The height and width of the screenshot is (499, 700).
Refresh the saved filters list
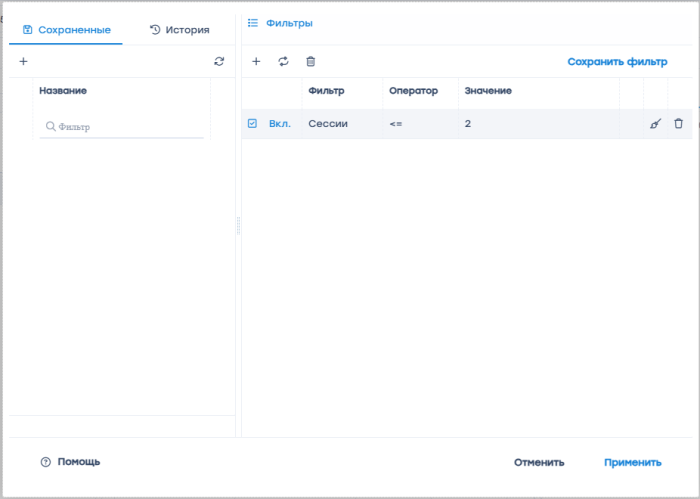coord(219,62)
